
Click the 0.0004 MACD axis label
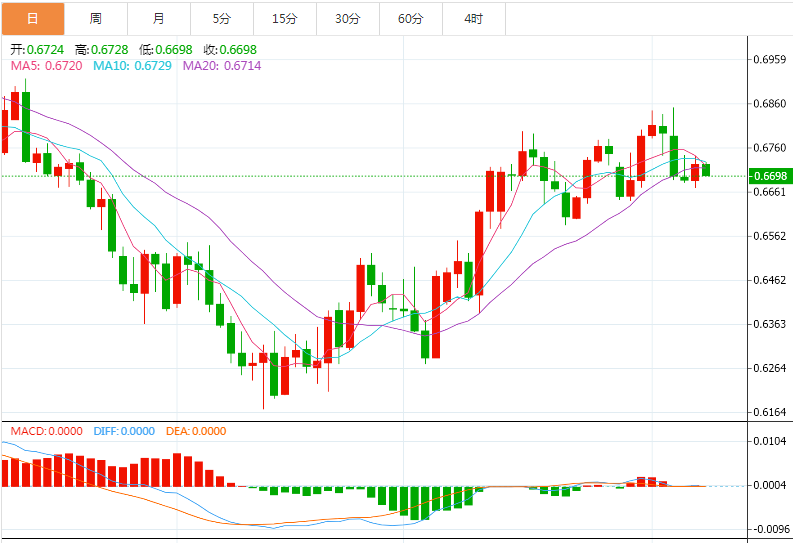tap(770, 485)
